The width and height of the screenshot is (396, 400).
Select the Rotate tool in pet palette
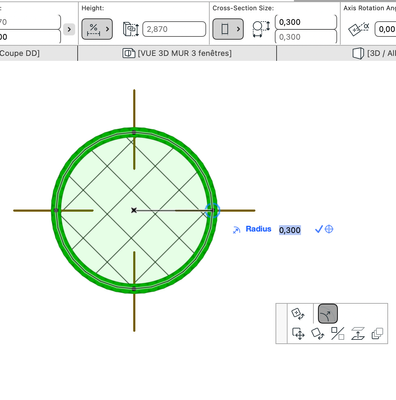[x=318, y=334]
